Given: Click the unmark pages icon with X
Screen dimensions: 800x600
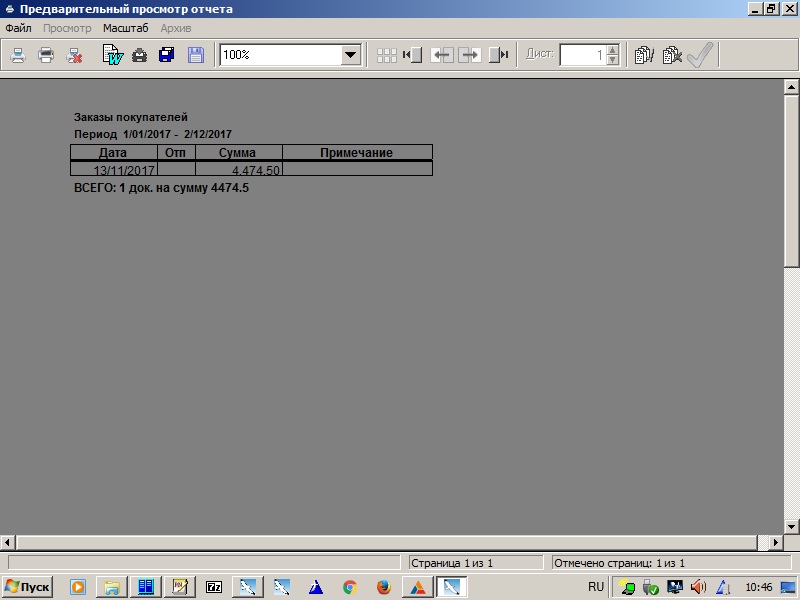Looking at the screenshot, I should (x=672, y=56).
